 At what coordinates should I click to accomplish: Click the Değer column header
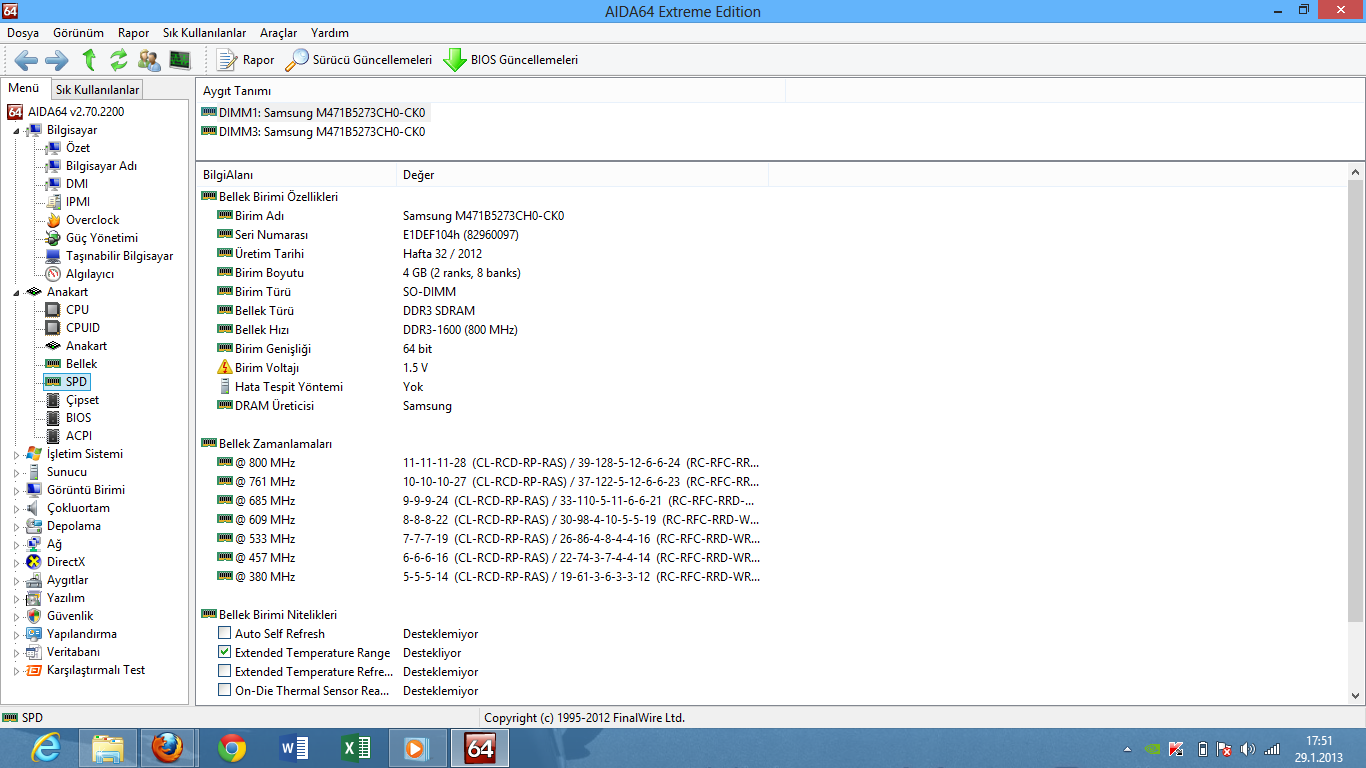[x=582, y=175]
